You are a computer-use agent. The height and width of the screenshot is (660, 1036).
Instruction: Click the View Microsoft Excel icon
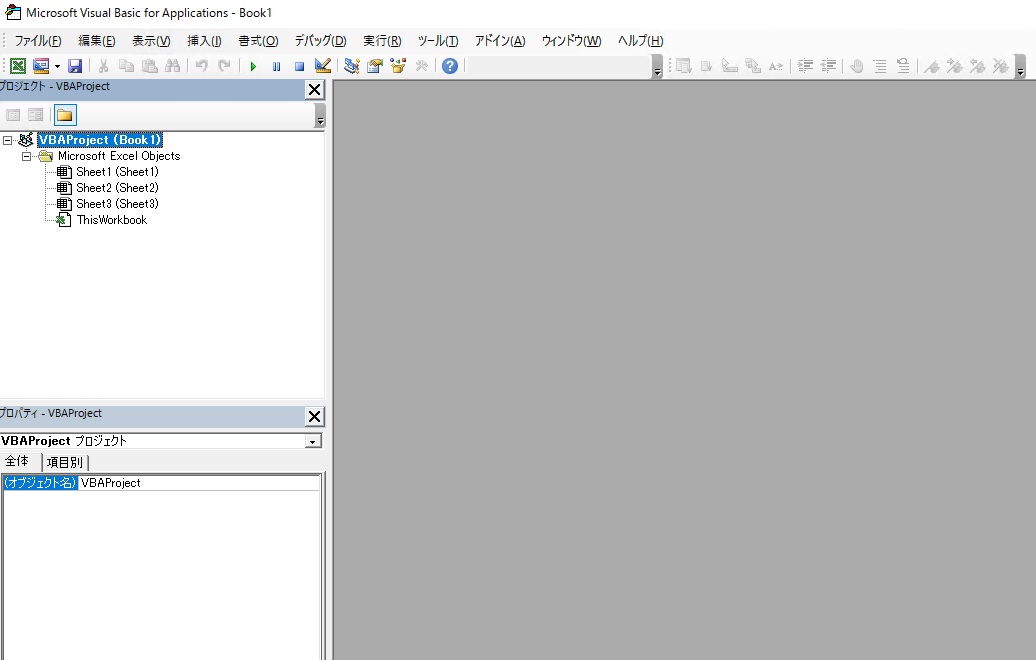pyautogui.click(x=17, y=66)
